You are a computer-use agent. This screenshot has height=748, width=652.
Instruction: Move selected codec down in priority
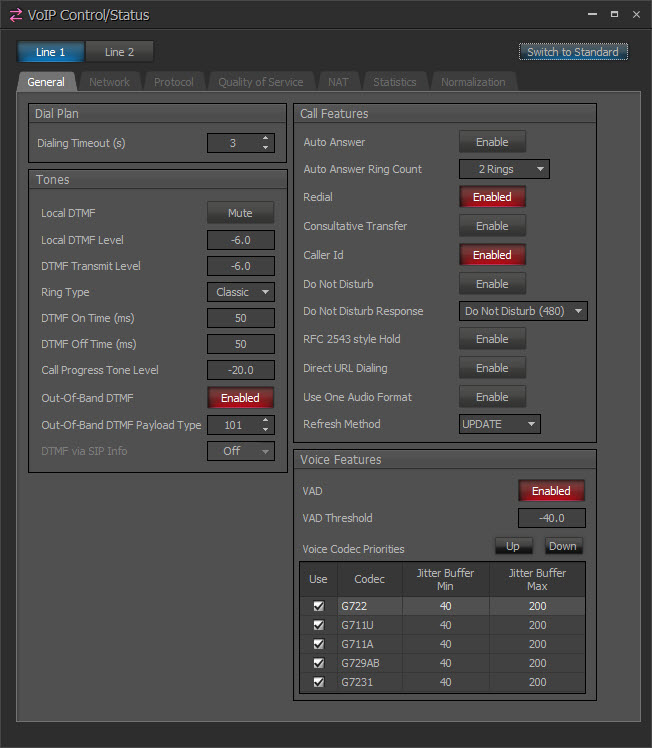tap(563, 546)
